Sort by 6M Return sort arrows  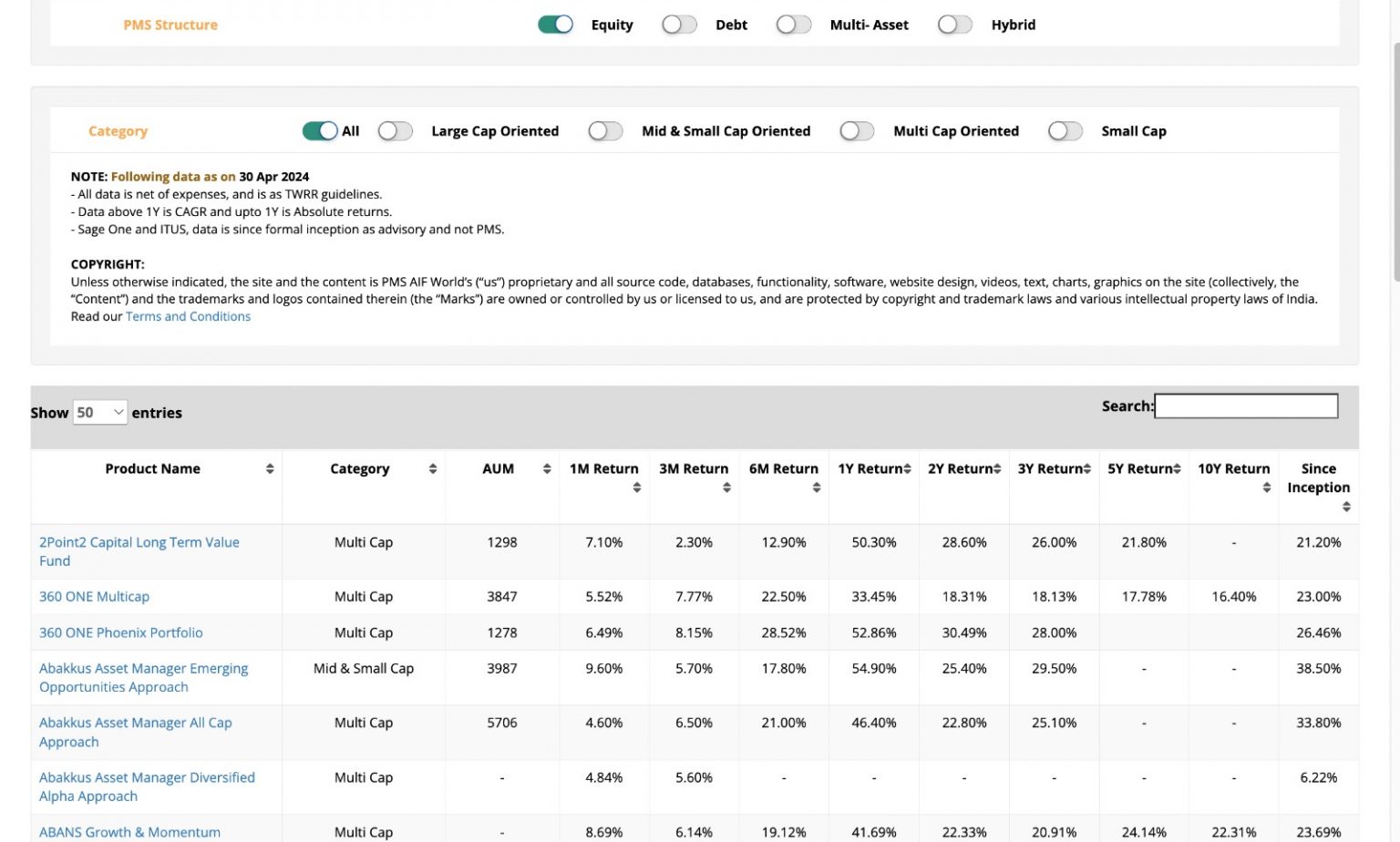click(817, 488)
